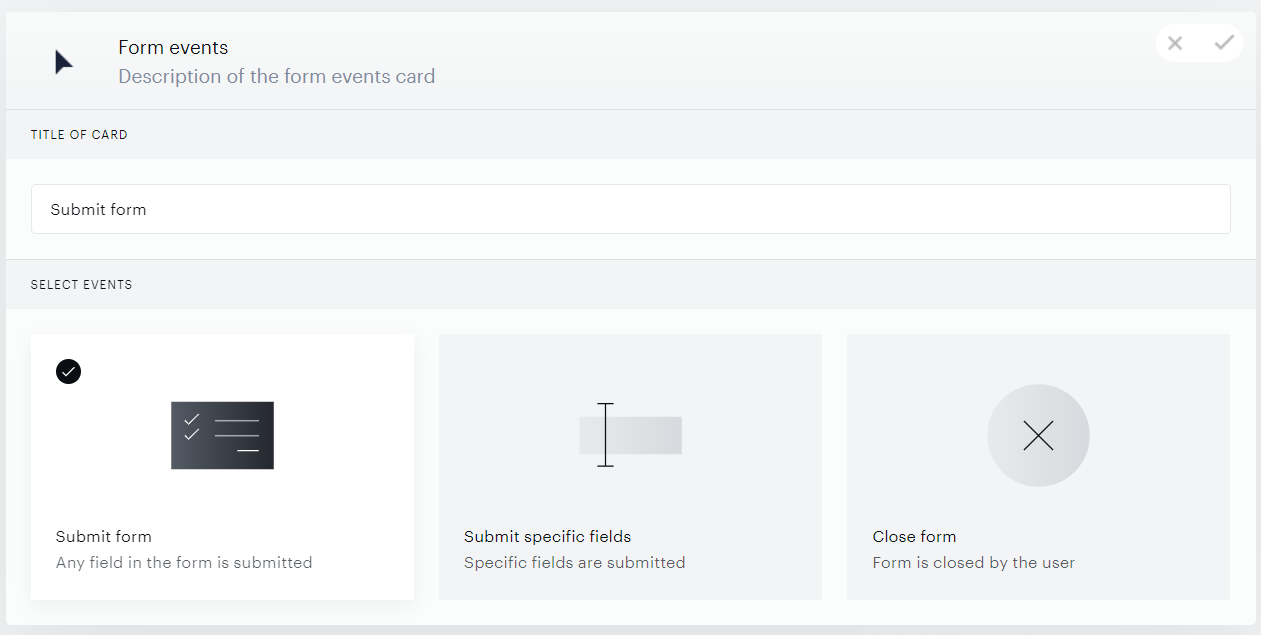The image size is (1261, 635).
Task: Click the Description of the form events card text
Action: click(276, 76)
